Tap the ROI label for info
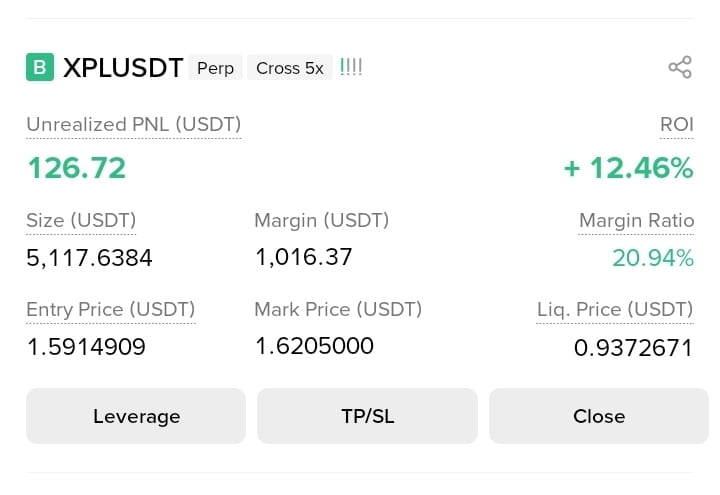This screenshot has width=720, height=495. coord(677,124)
